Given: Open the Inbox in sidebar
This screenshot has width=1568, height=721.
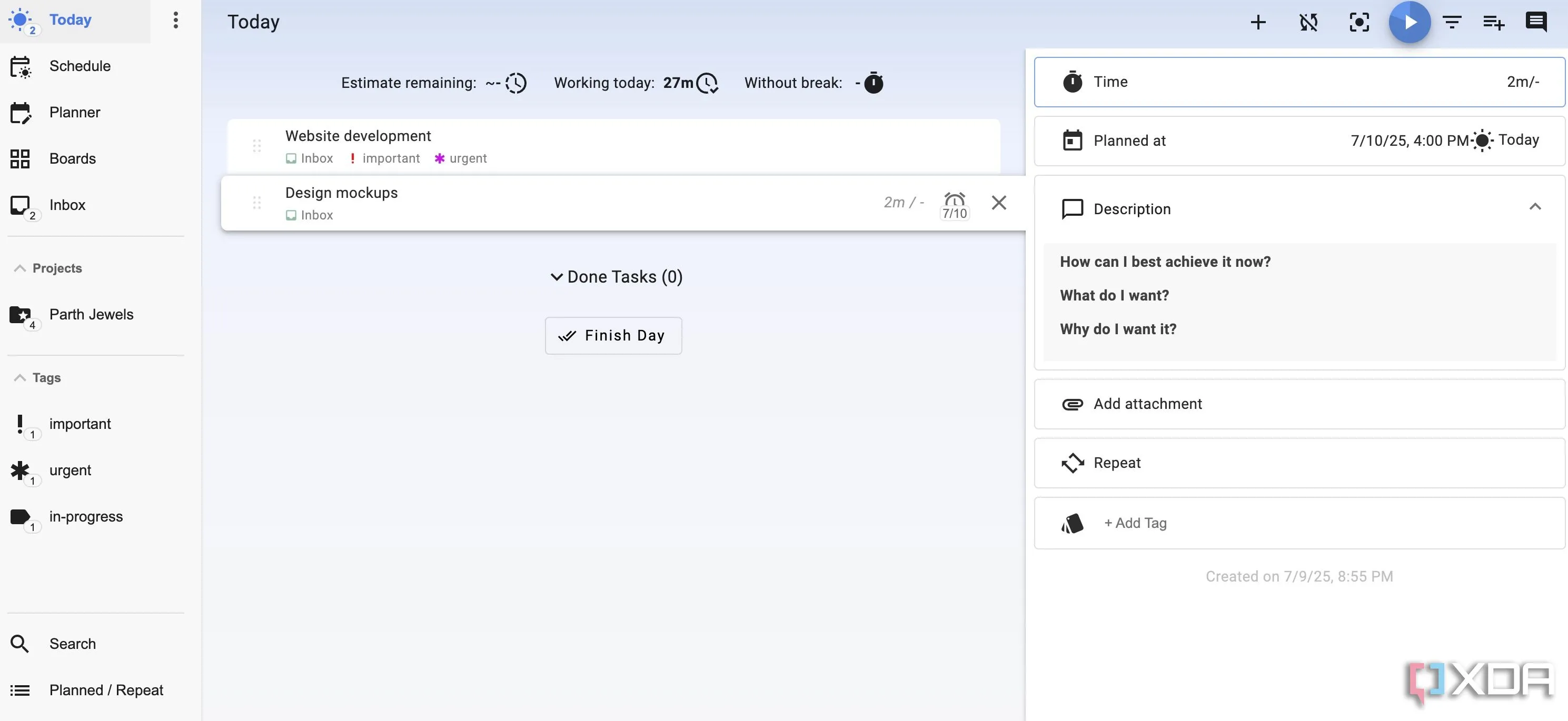Looking at the screenshot, I should [x=67, y=205].
